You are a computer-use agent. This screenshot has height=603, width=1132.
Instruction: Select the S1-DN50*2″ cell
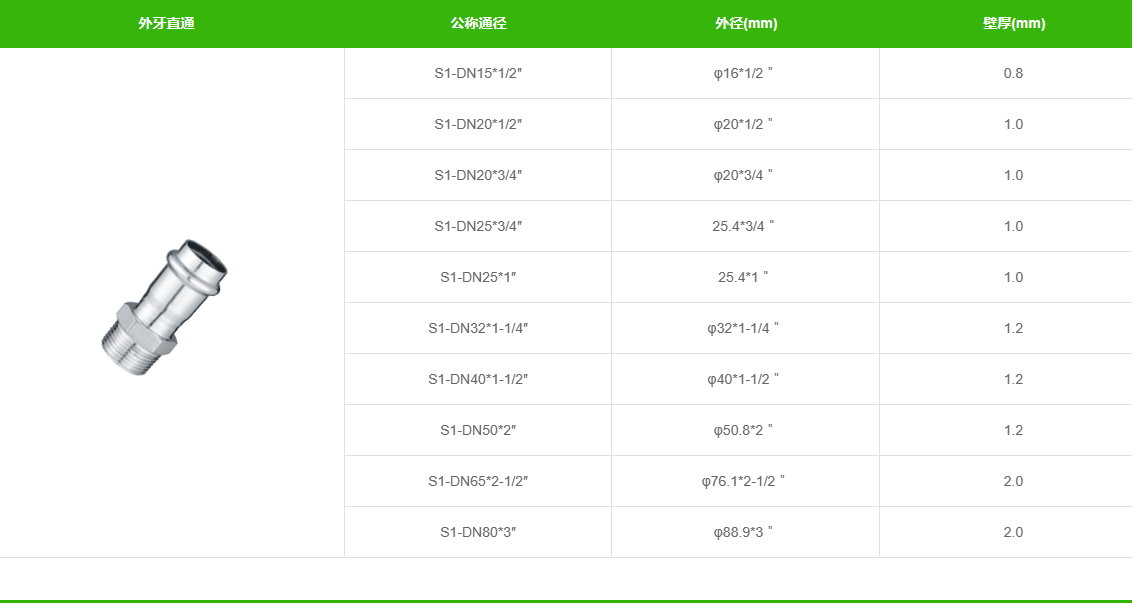pos(478,430)
